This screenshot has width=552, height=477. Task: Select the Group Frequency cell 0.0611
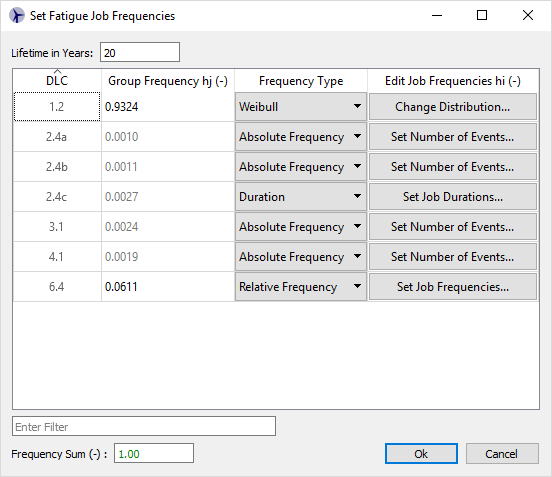[x=168, y=287]
